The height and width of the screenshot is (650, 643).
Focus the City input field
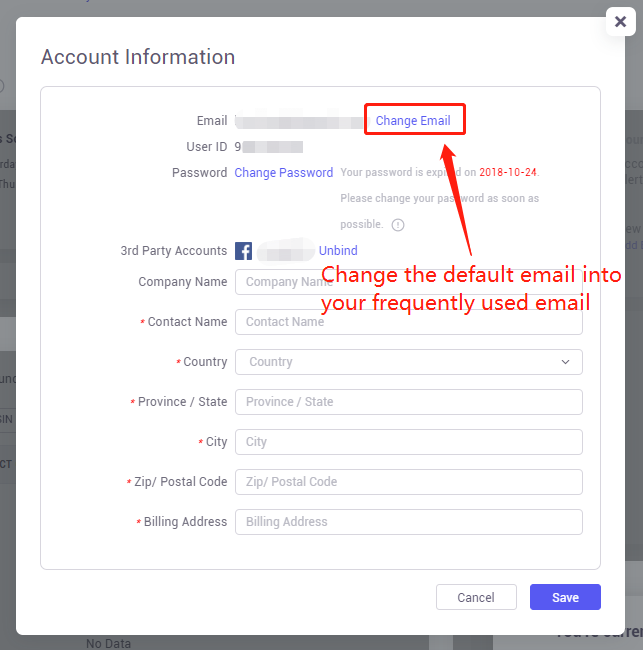pos(408,442)
